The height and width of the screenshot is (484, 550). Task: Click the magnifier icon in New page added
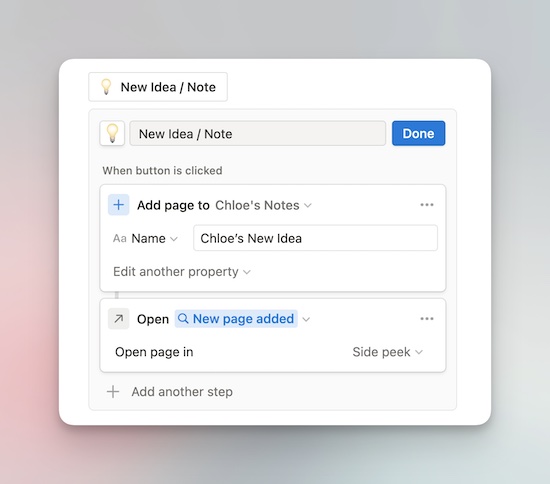click(x=183, y=319)
